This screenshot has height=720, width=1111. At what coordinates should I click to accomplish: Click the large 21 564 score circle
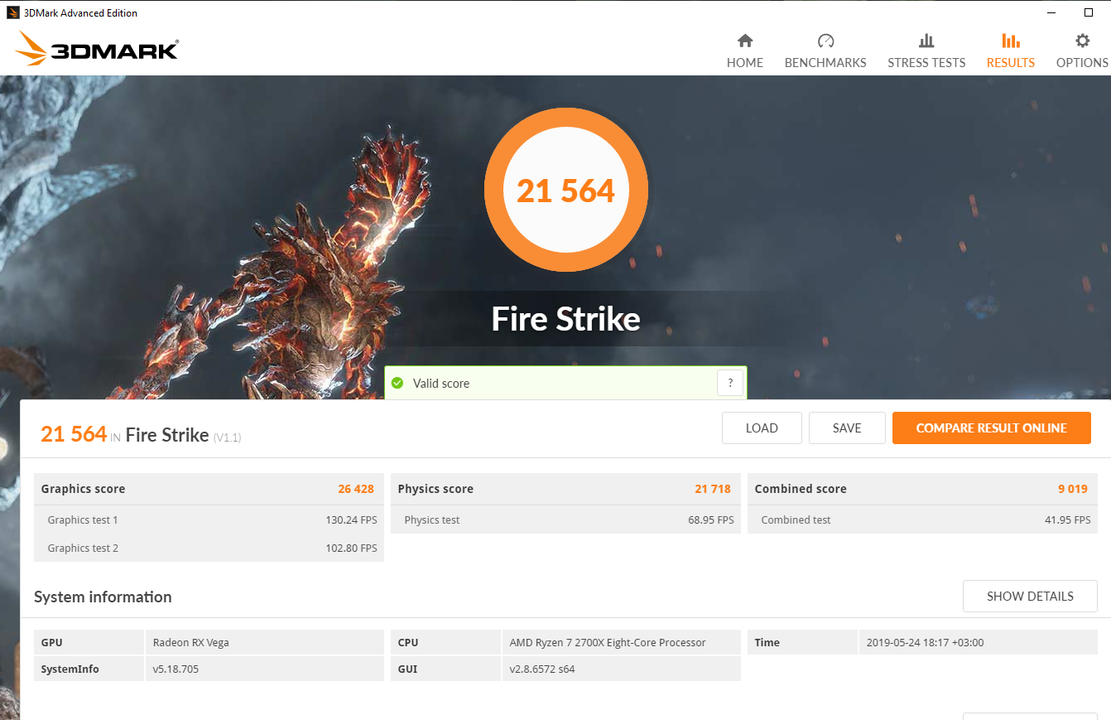pyautogui.click(x=565, y=190)
